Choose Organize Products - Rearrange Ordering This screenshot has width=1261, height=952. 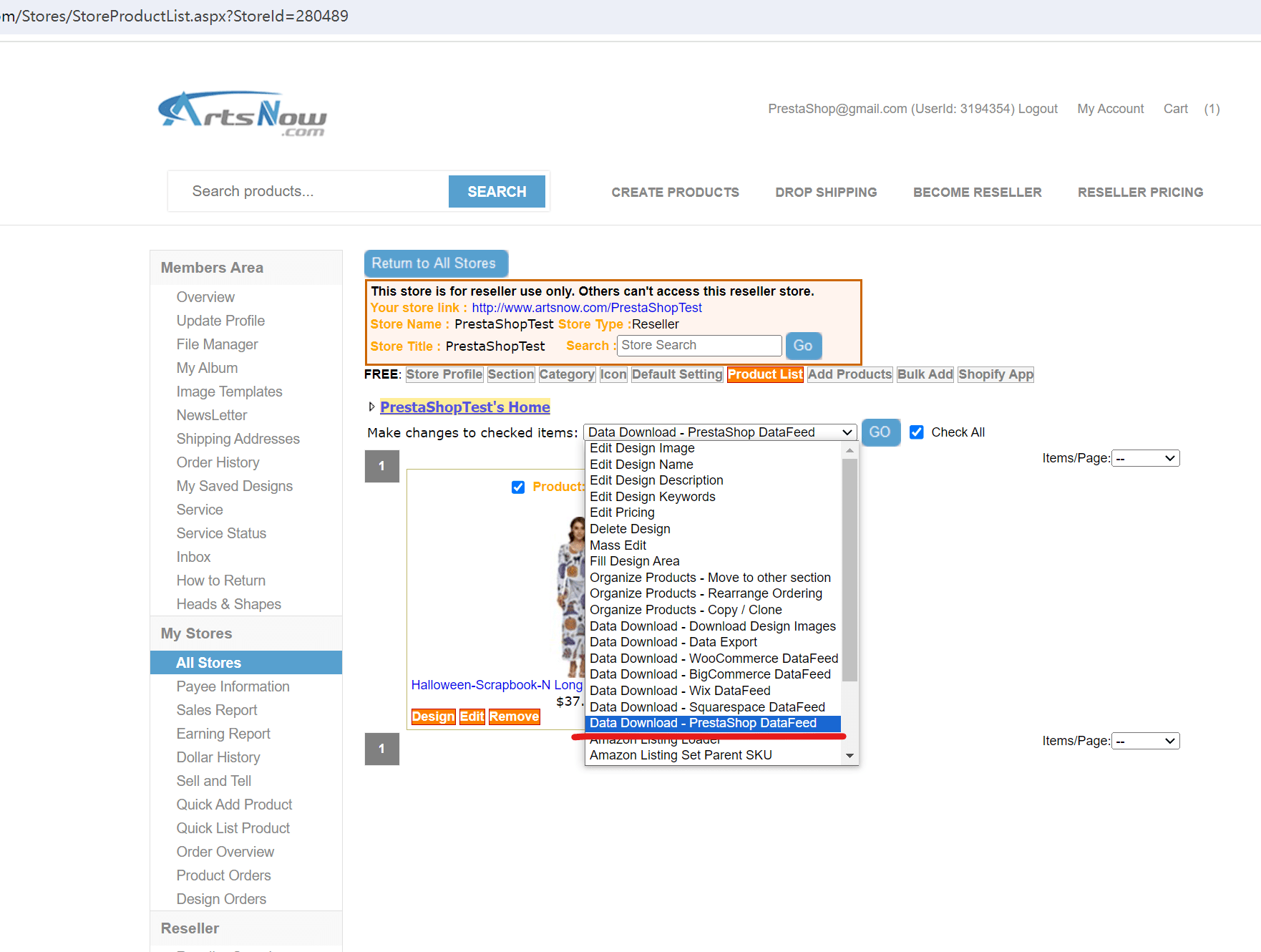tap(713, 593)
